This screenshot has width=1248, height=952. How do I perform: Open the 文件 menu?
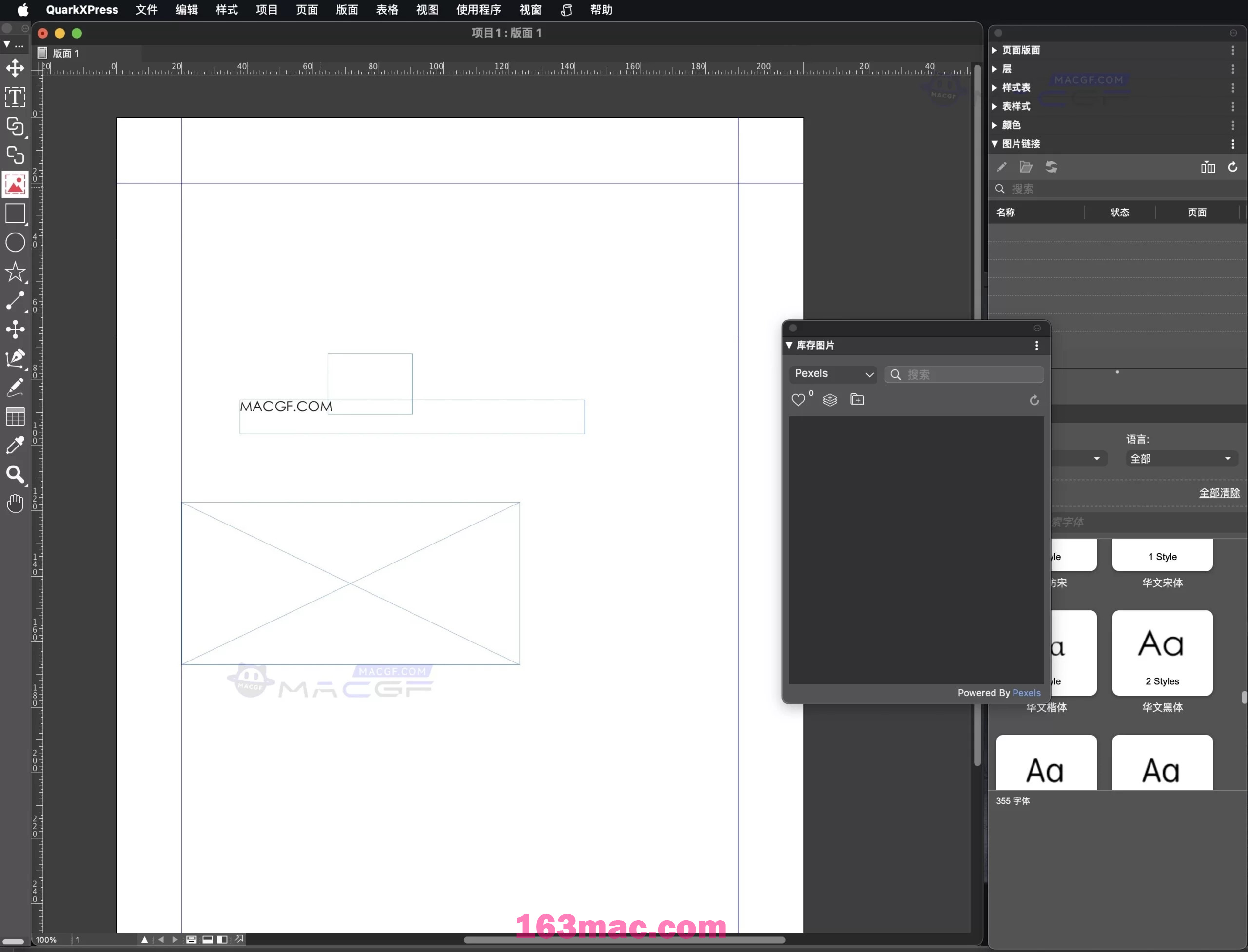pyautogui.click(x=147, y=10)
